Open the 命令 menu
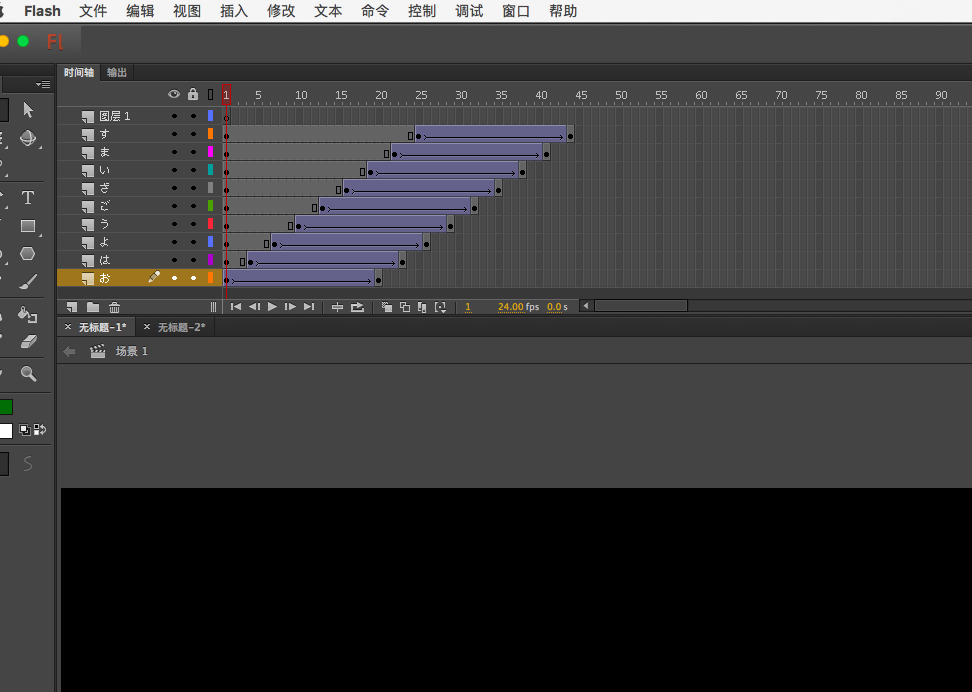 click(x=375, y=11)
